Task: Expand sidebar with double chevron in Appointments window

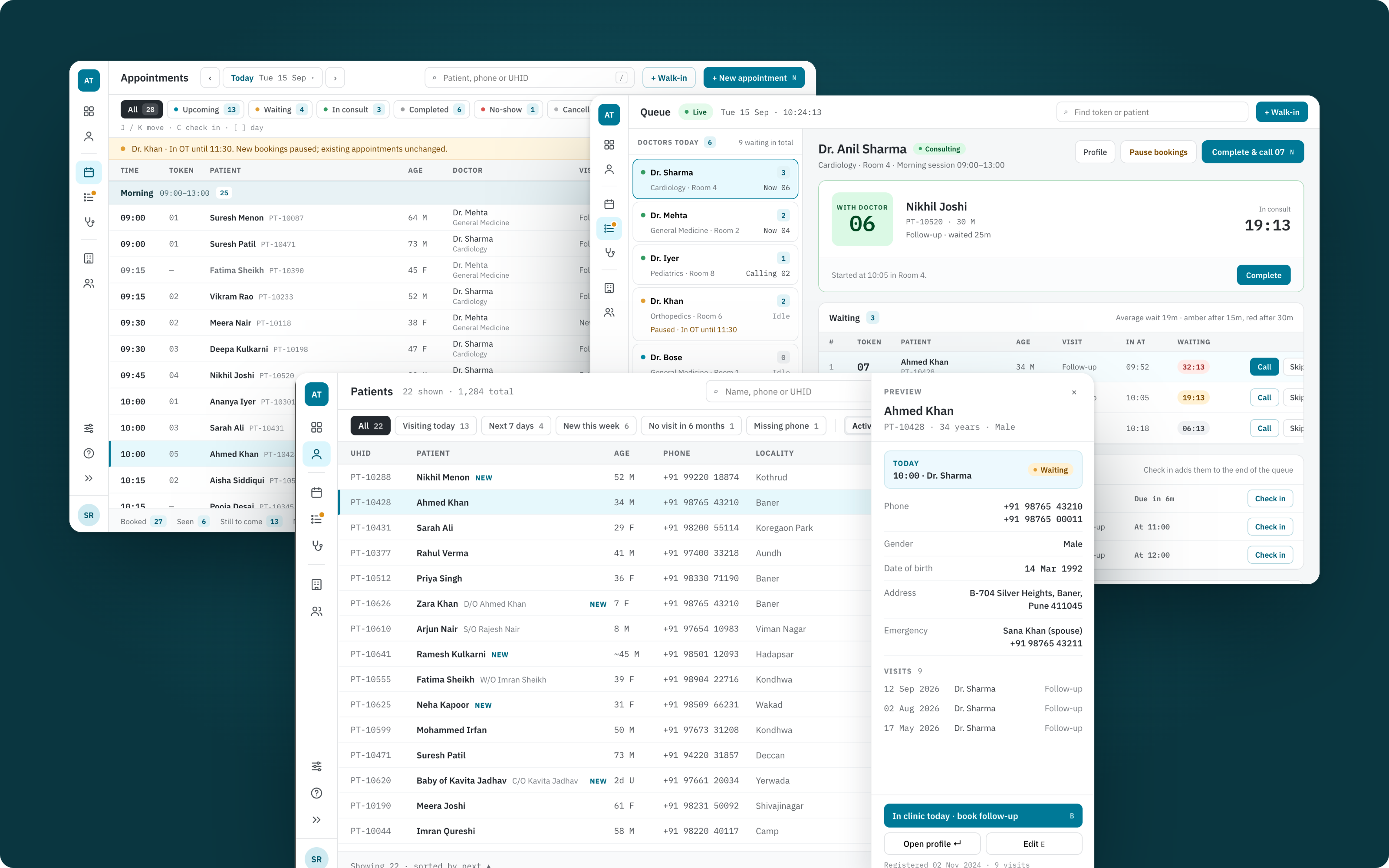Action: (89, 478)
